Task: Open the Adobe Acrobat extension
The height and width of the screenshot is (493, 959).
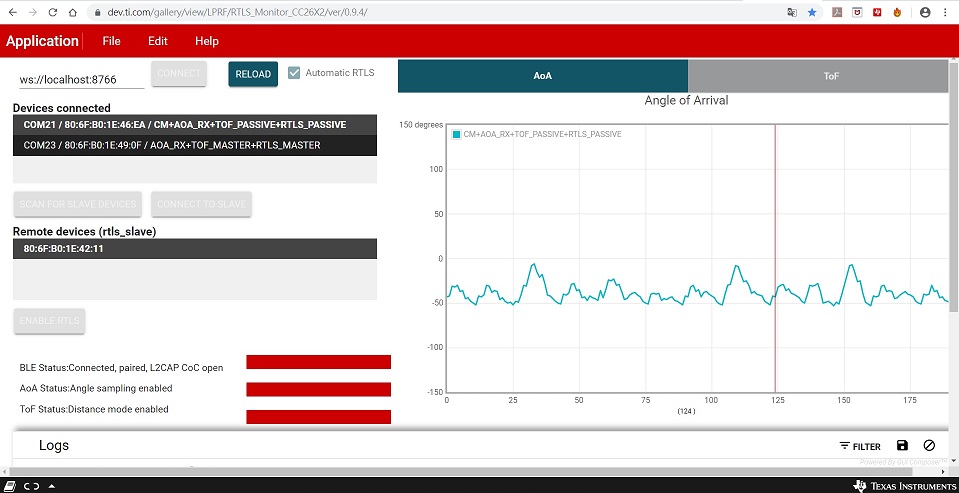Action: pos(838,12)
